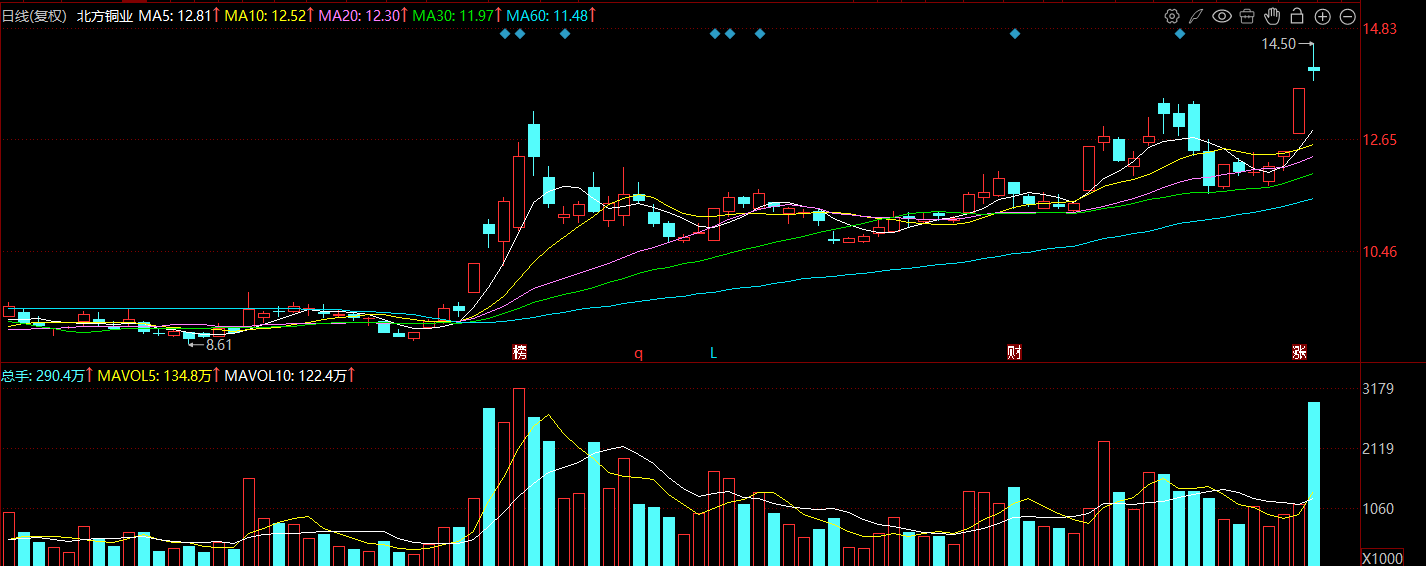Viewport: 1426px width, 566px height.
Task: Click the green L marker on the timeline
Action: pyautogui.click(x=713, y=352)
